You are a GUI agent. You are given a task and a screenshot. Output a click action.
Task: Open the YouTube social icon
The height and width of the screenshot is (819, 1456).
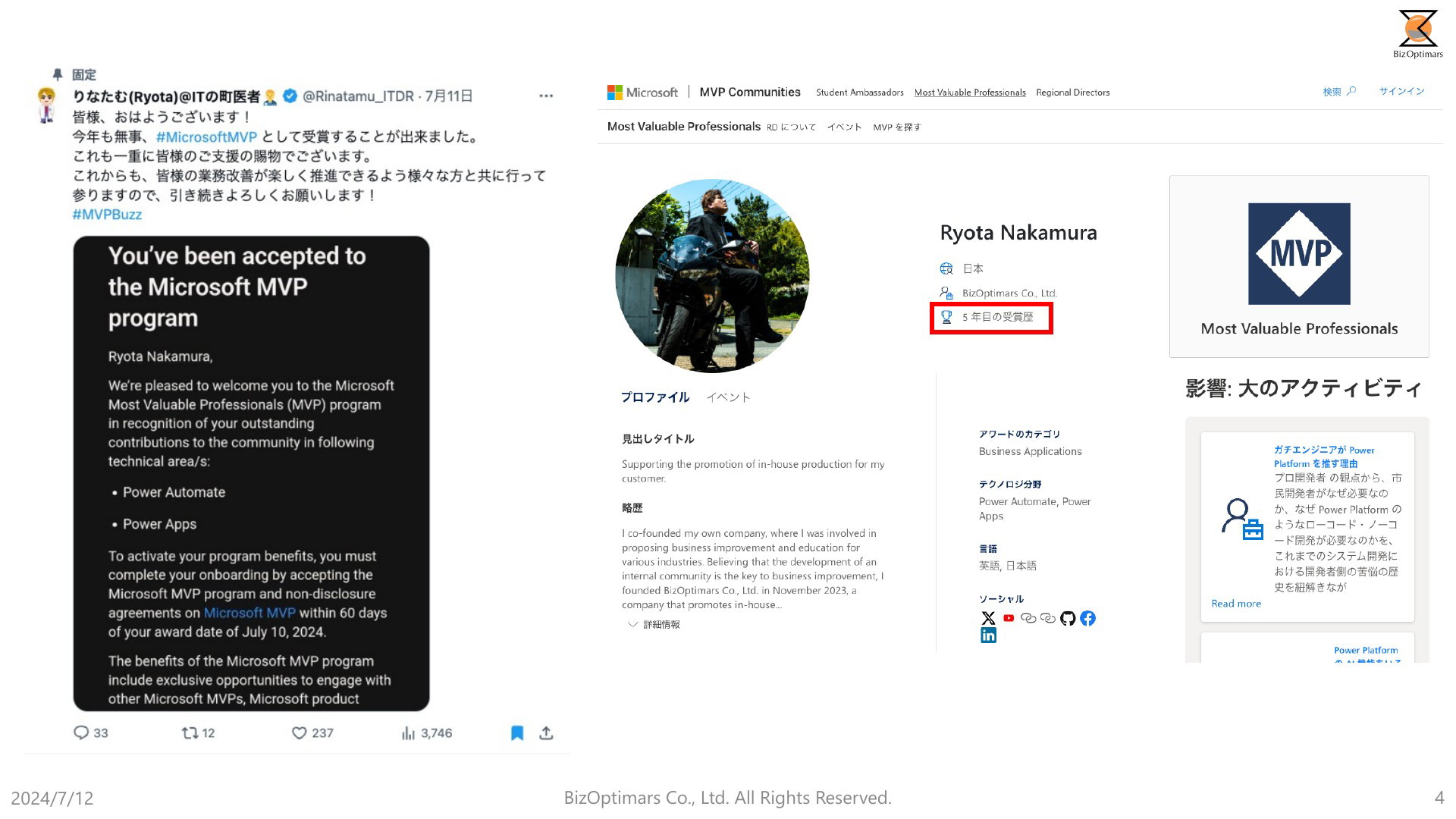(x=1009, y=618)
